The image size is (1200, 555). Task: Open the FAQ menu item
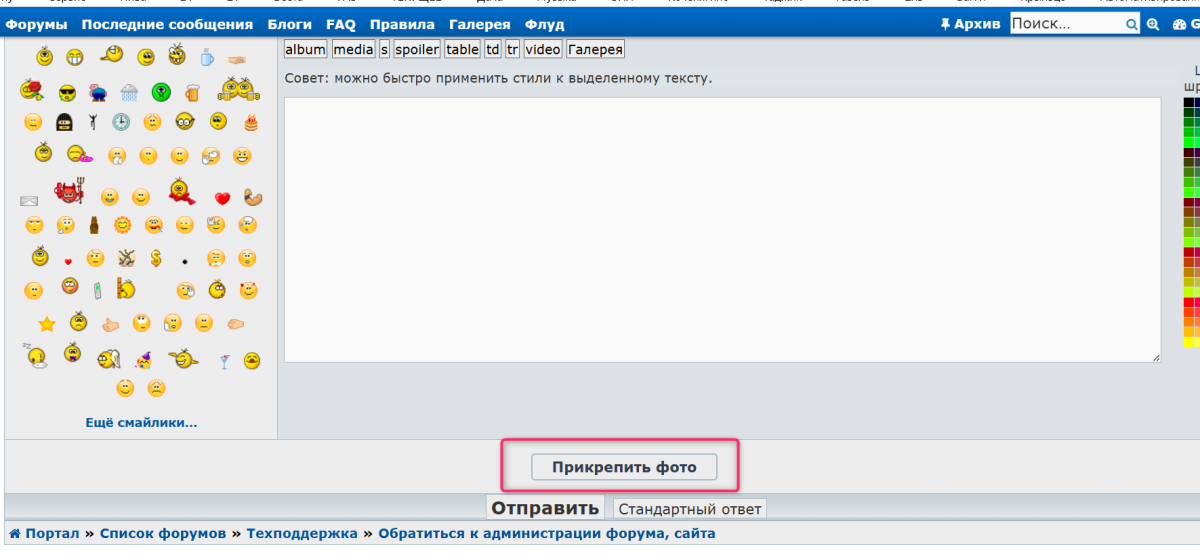(x=340, y=24)
